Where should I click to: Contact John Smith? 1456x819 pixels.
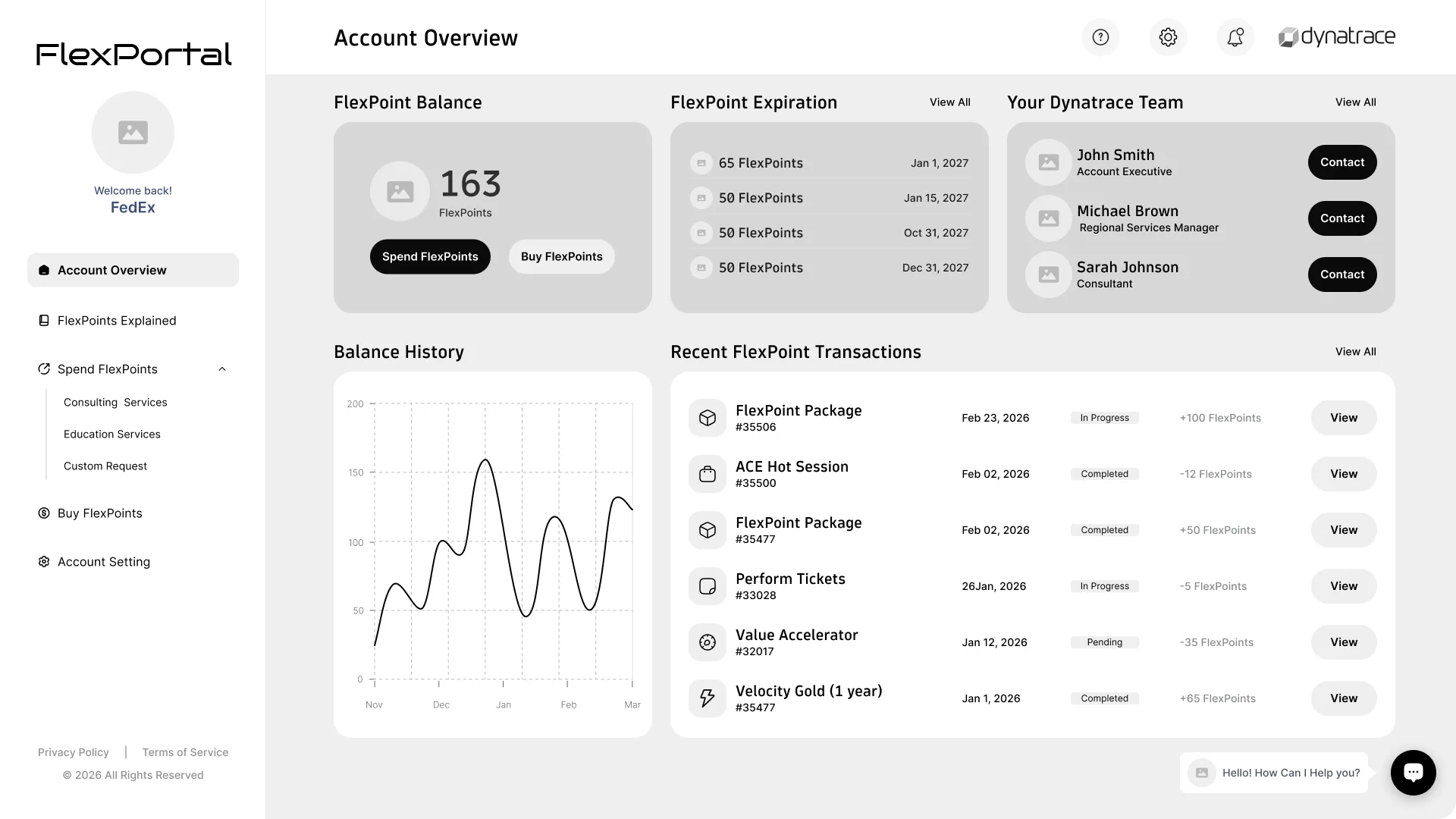tap(1342, 162)
